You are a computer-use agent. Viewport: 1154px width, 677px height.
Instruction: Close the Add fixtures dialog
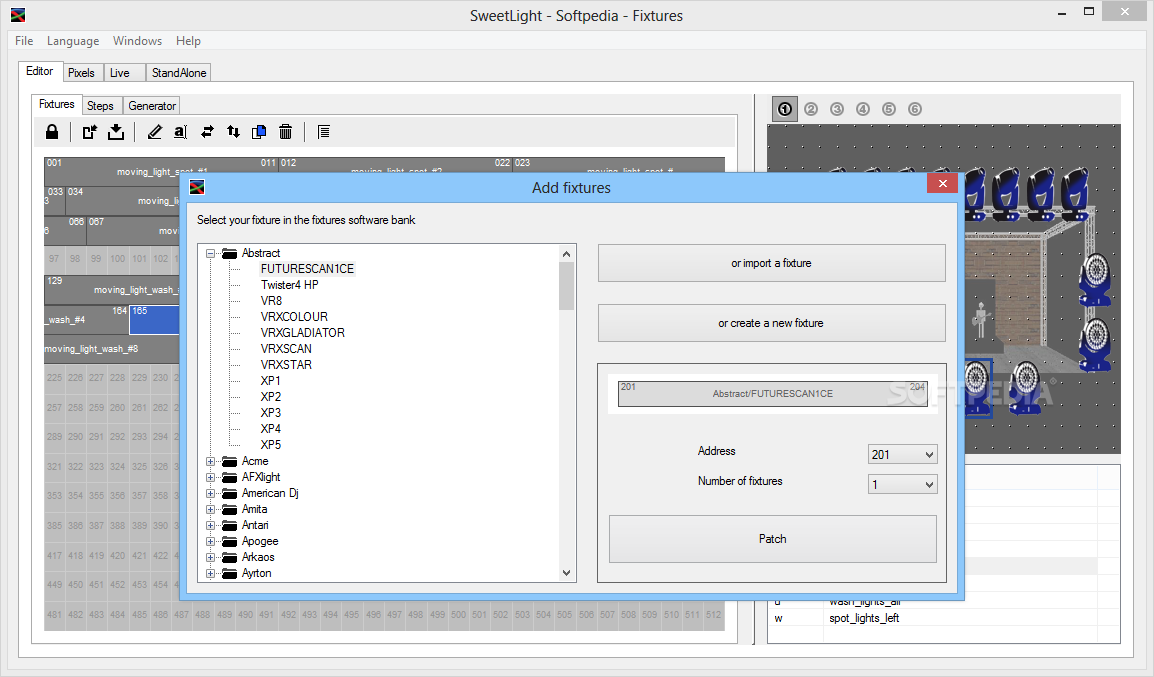(x=942, y=183)
